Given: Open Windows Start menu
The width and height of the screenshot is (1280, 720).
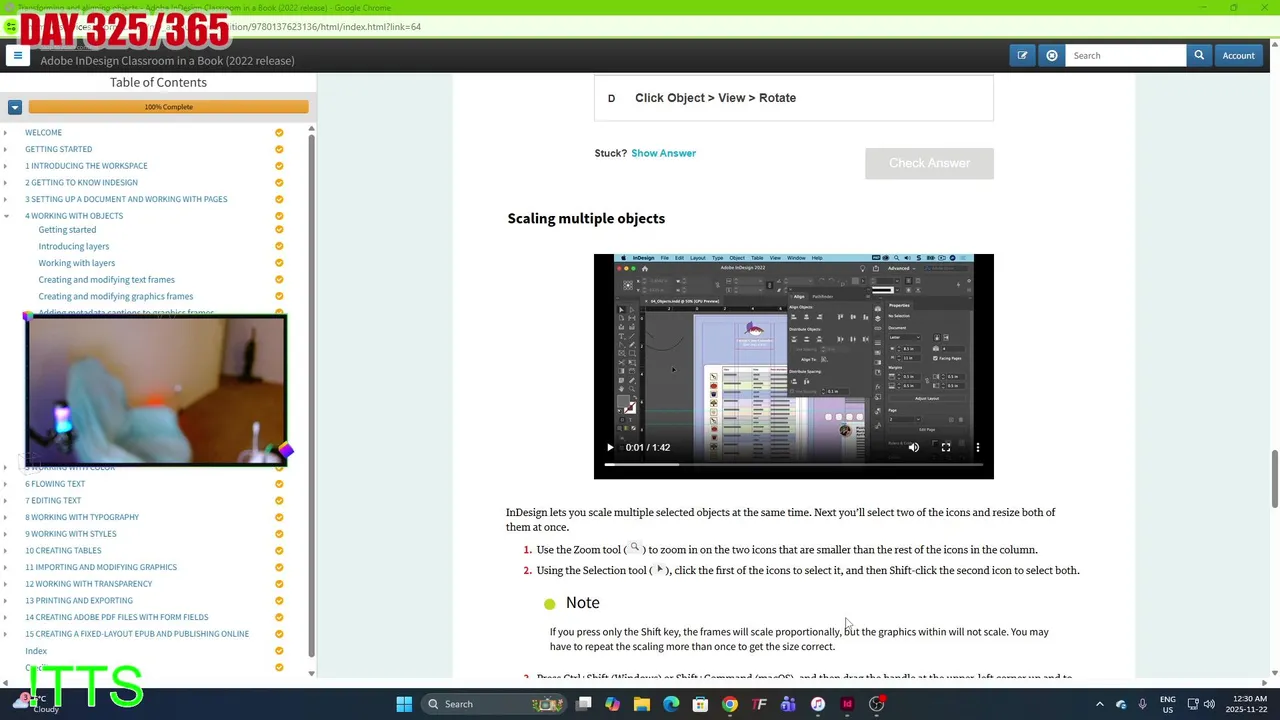Looking at the screenshot, I should pos(404,704).
